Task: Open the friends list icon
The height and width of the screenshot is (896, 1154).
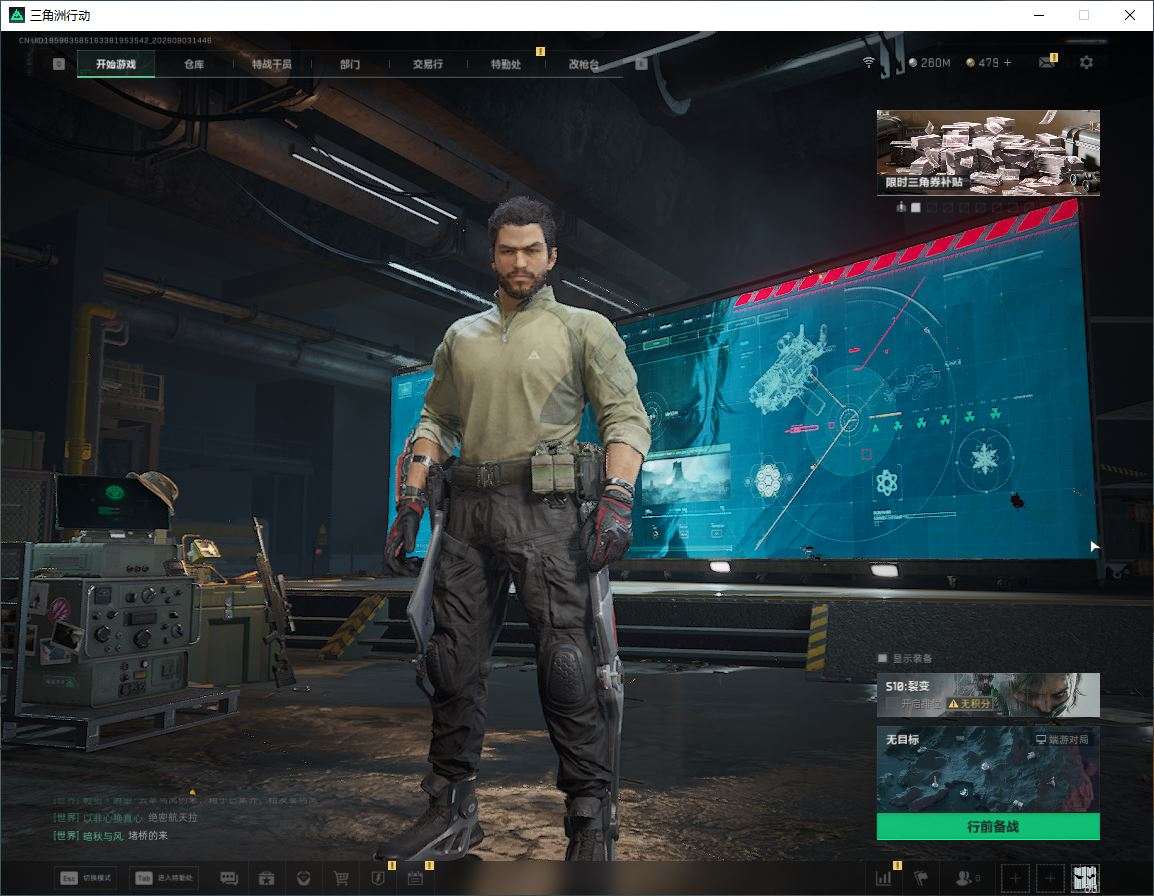Action: point(965,878)
